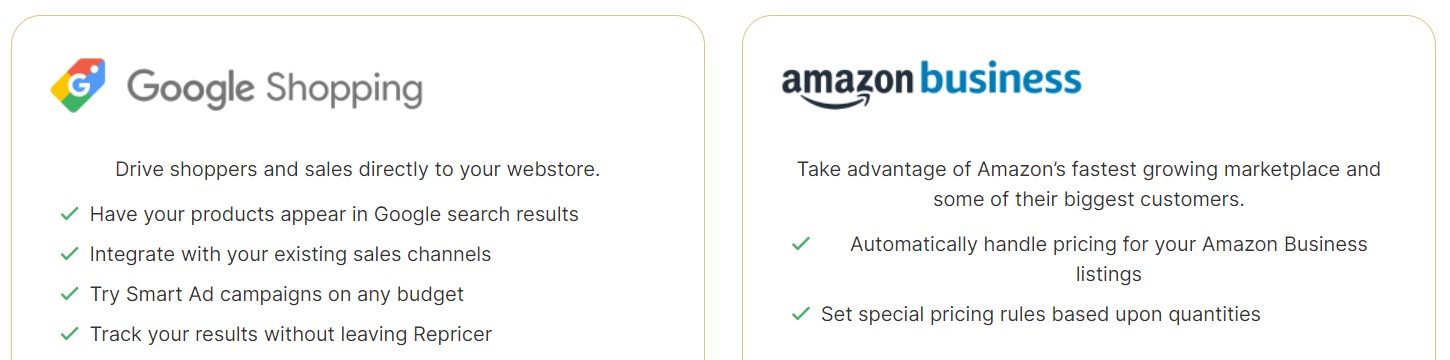
Task: Click the Amazon Business logo
Action: 931,84
